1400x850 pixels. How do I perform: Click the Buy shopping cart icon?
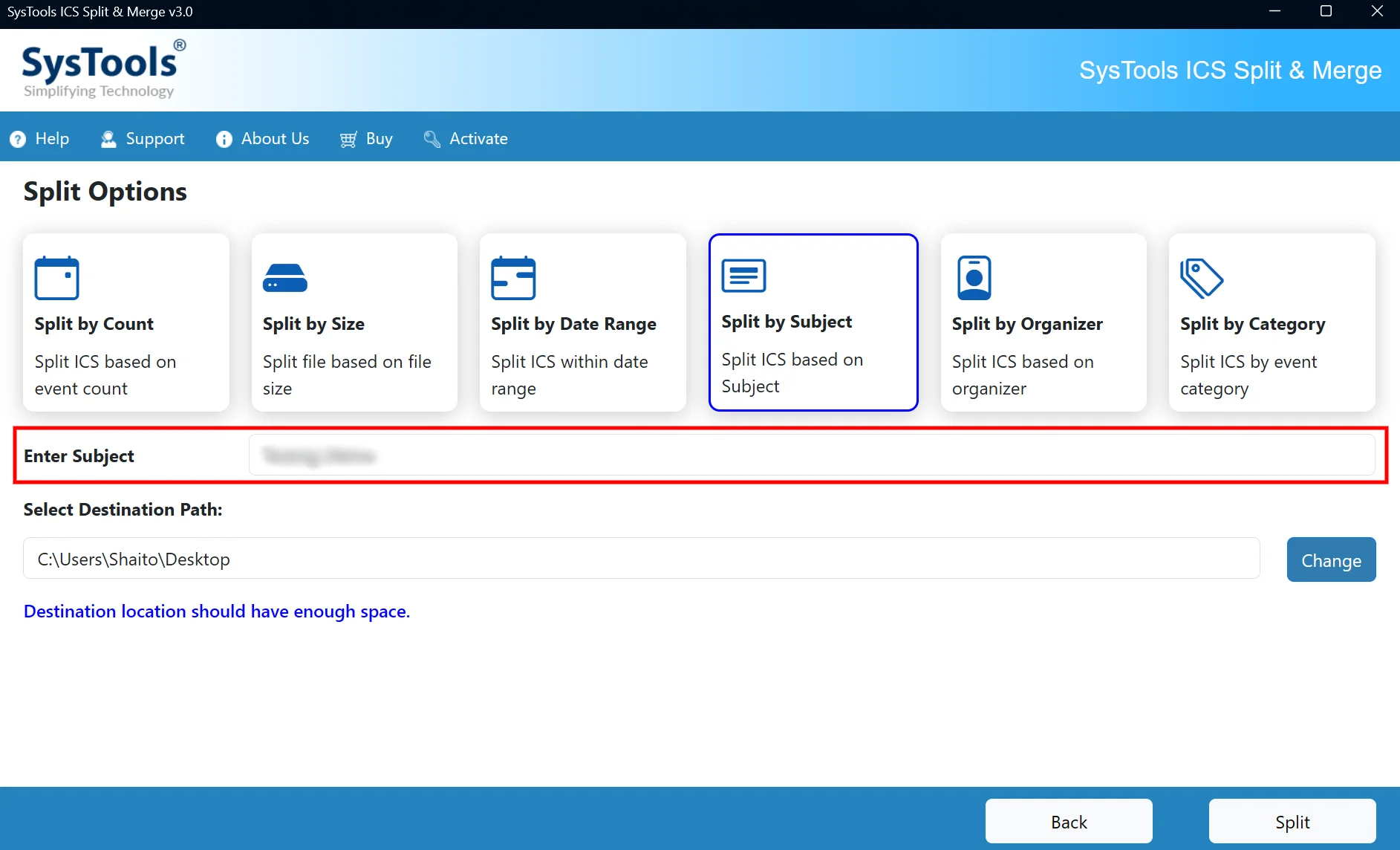348,139
